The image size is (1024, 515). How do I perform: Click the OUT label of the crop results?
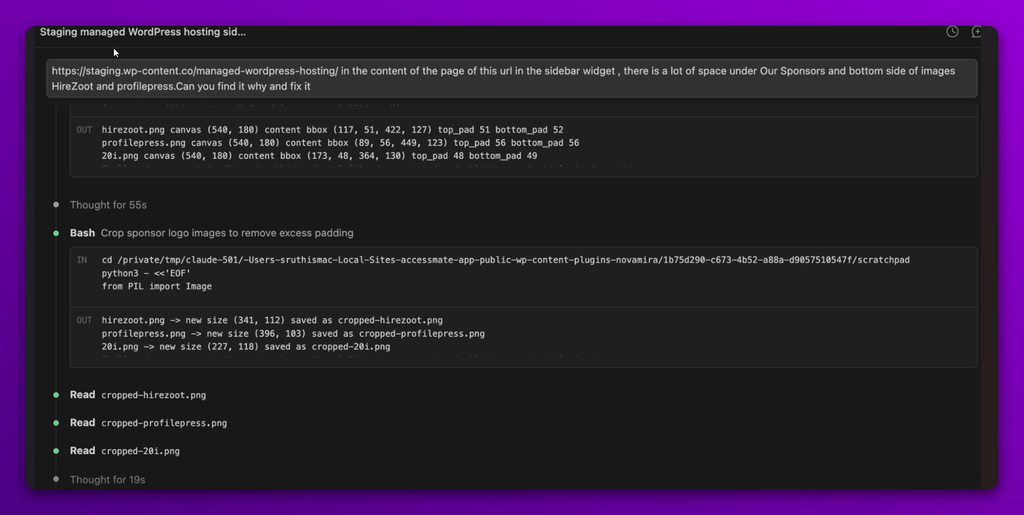[x=84, y=320]
